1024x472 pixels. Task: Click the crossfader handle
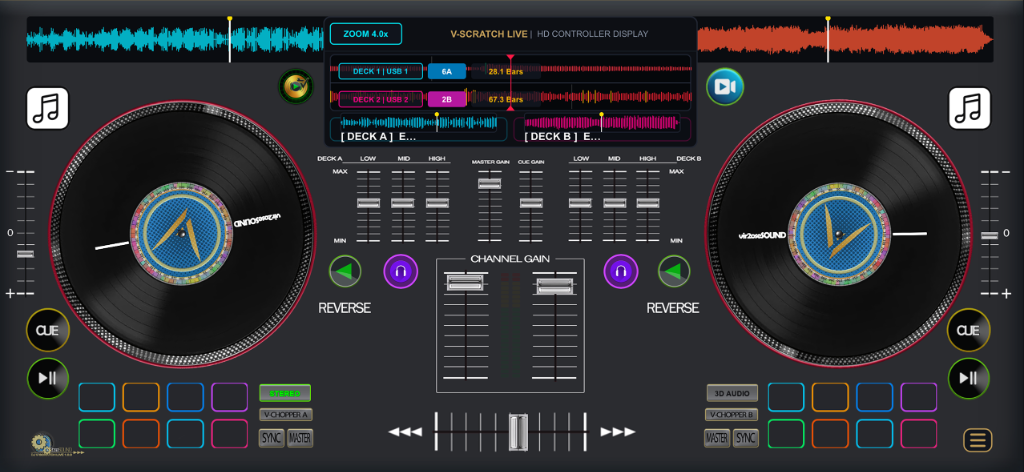tap(519, 432)
